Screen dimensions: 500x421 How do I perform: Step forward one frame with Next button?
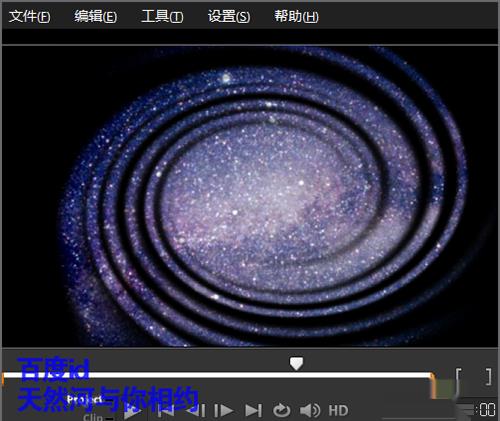coord(223,411)
